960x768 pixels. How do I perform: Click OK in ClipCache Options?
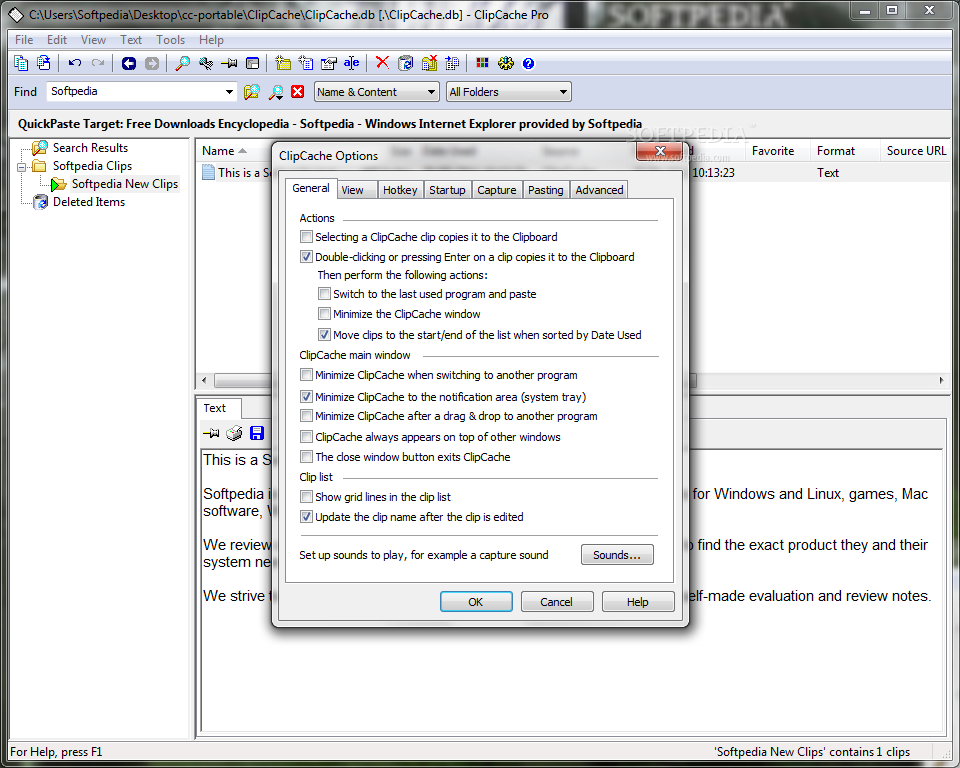(x=476, y=601)
